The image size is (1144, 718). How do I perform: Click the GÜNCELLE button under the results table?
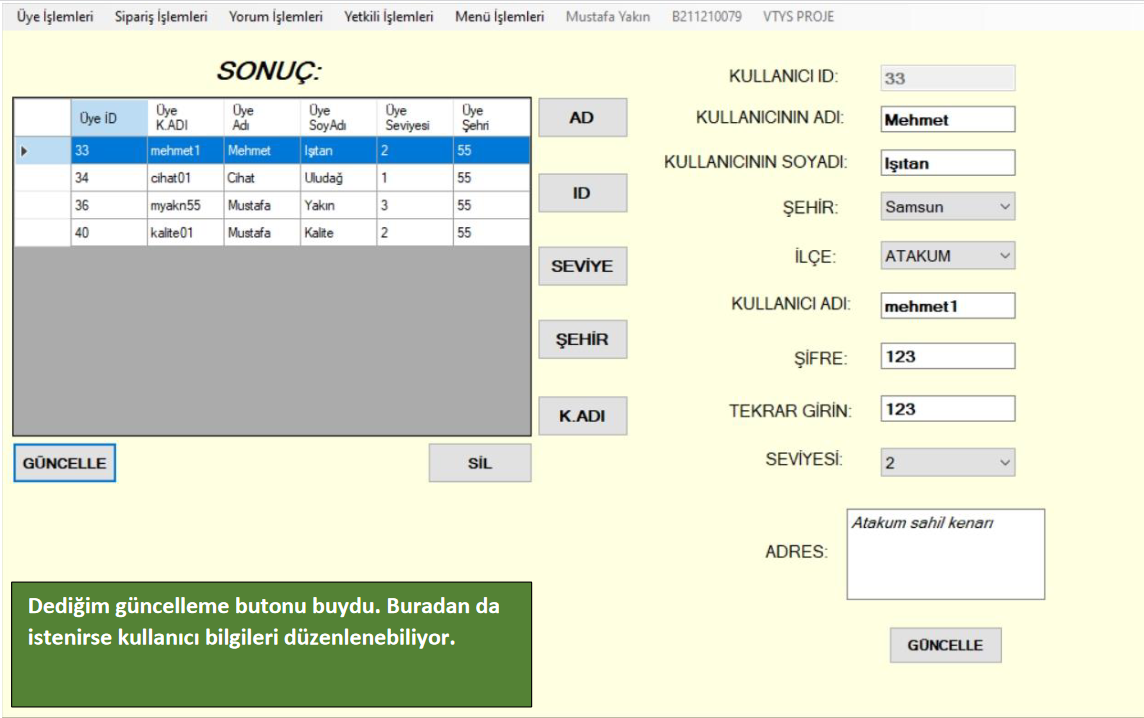coord(65,463)
